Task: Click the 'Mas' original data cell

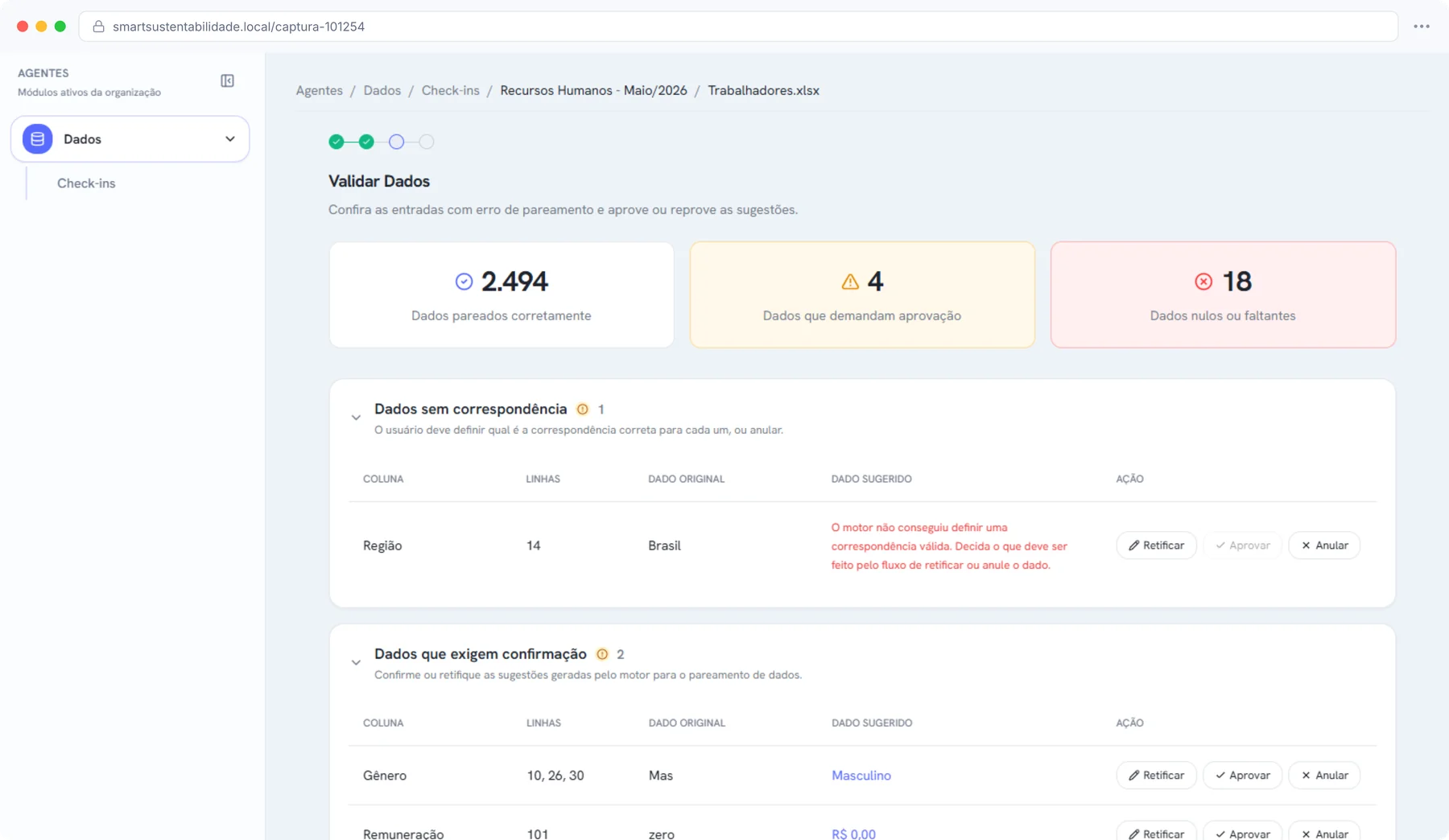Action: tap(660, 776)
